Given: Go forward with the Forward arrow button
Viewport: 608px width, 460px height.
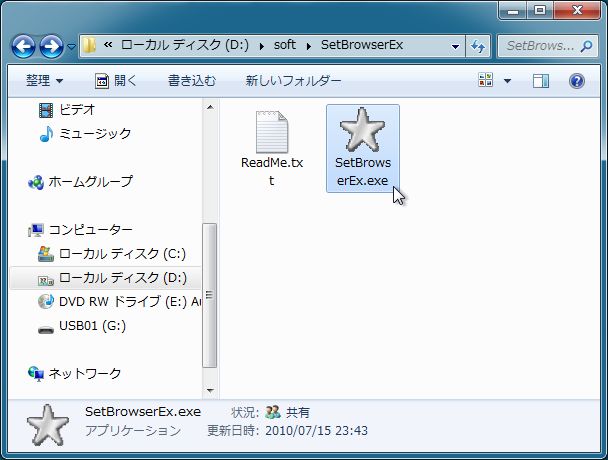Looking at the screenshot, I should click(x=52, y=47).
